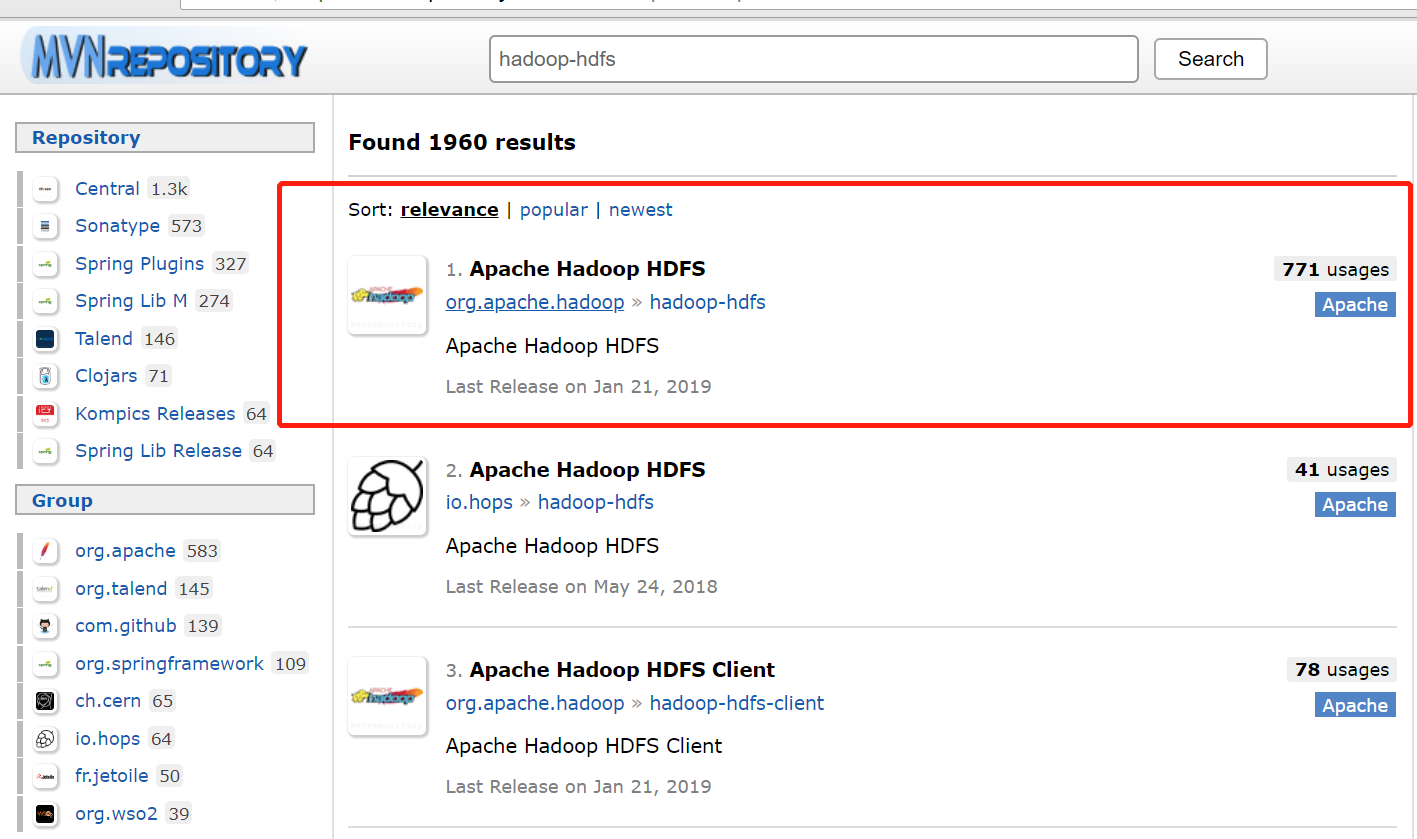Viewport: 1417px width, 839px height.
Task: Filter by org.wso2 group
Action: pyautogui.click(x=116, y=814)
